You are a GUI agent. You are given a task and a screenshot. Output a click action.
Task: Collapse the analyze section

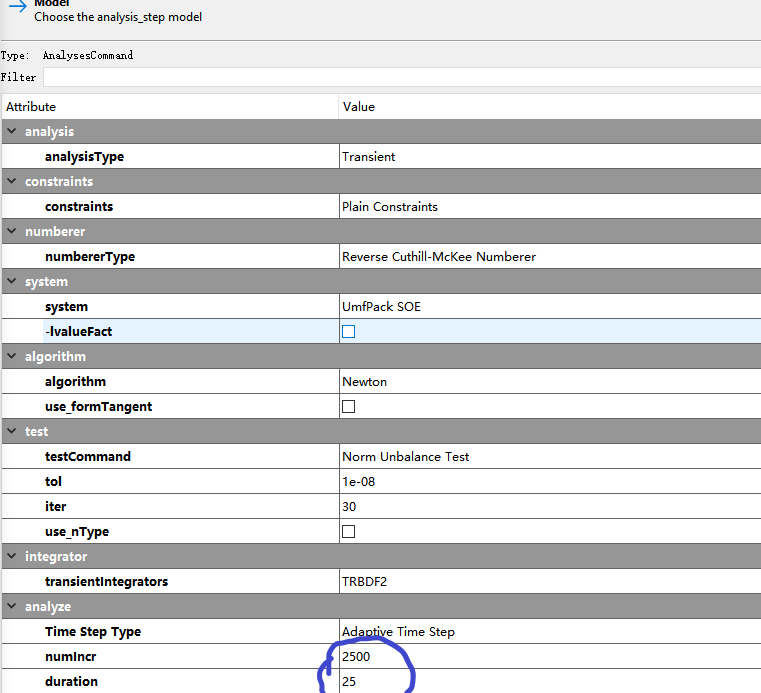pyautogui.click(x=12, y=606)
